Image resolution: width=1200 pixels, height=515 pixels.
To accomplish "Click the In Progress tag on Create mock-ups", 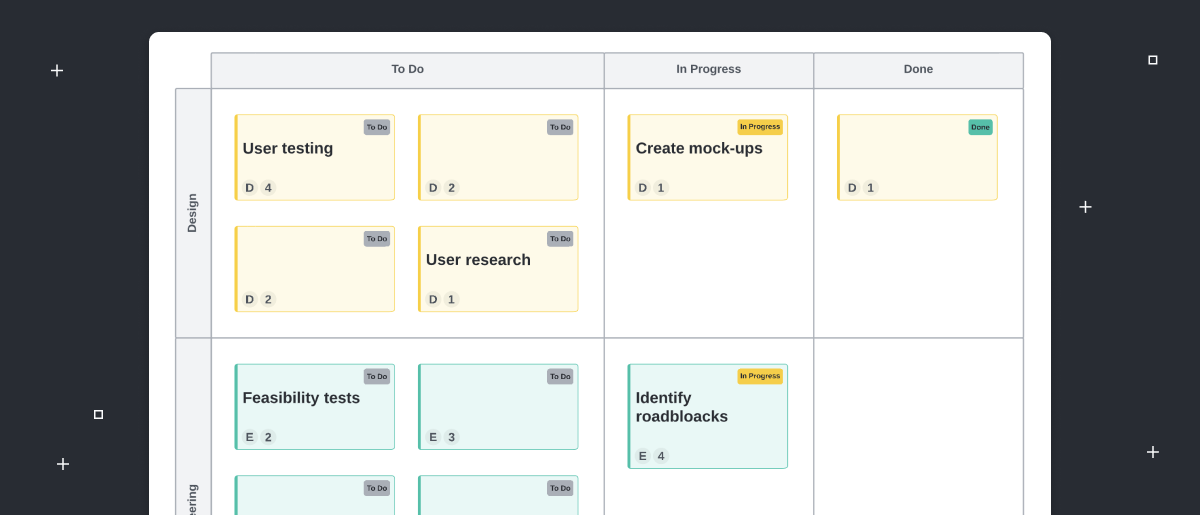I will (x=760, y=127).
